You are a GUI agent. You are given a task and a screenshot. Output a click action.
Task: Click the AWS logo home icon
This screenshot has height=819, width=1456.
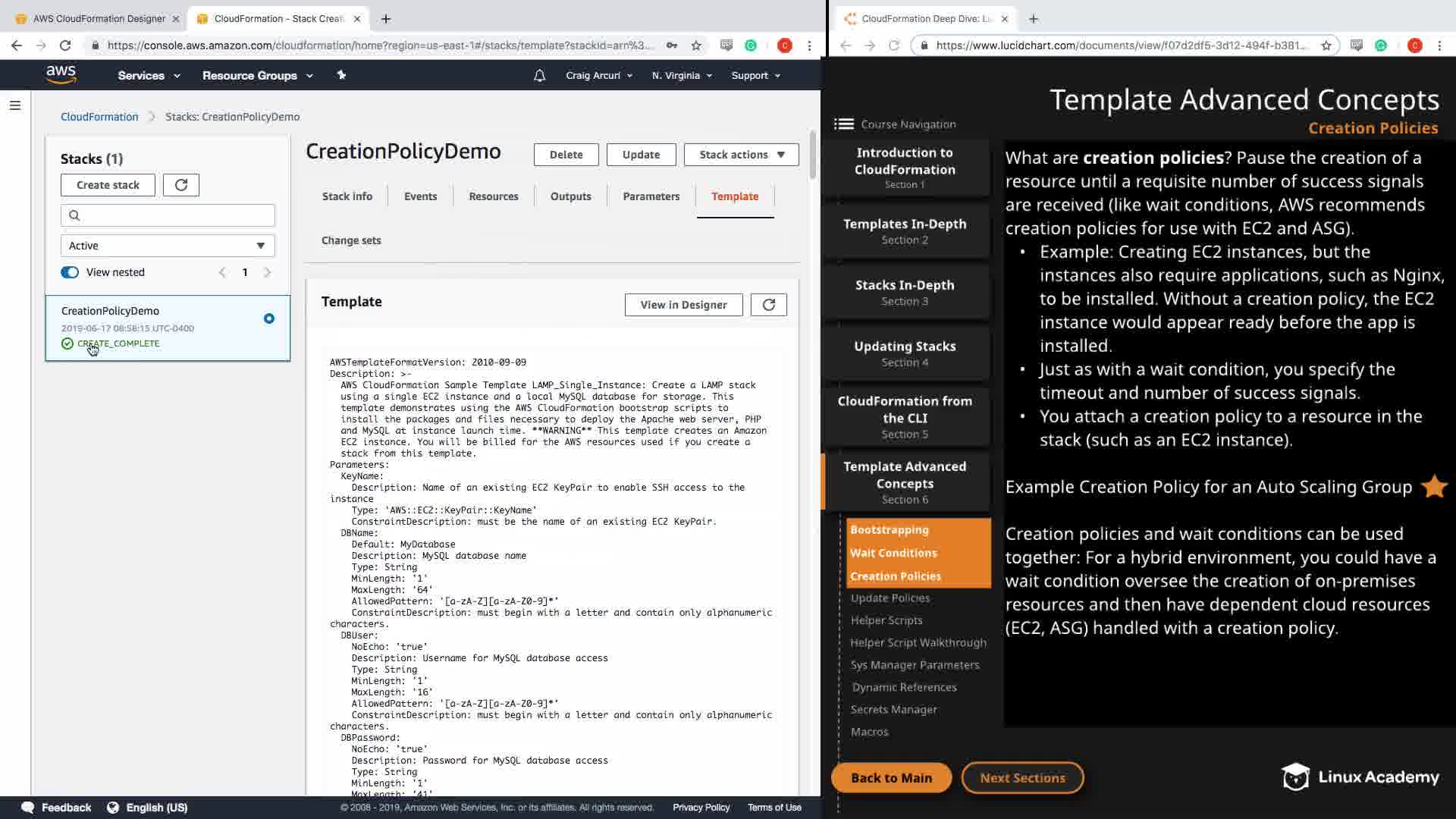(61, 74)
